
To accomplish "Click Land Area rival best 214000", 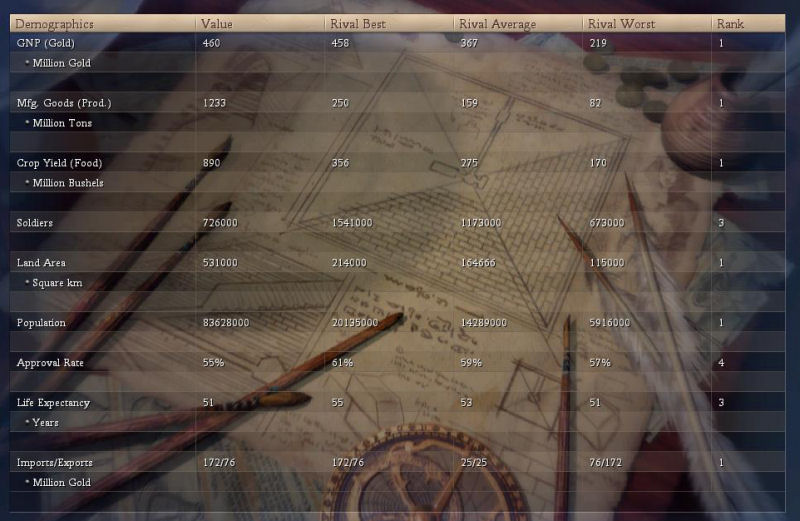I will [349, 263].
